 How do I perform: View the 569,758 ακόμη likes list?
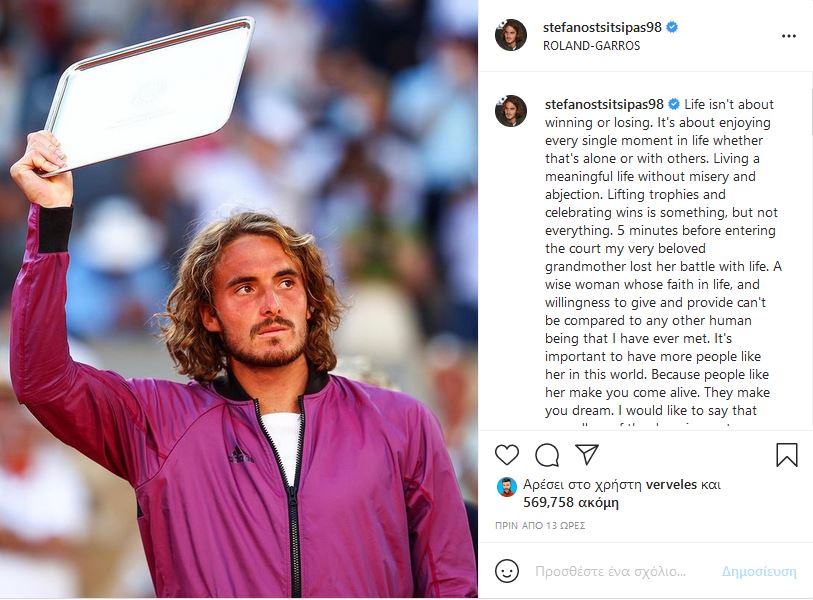(571, 503)
